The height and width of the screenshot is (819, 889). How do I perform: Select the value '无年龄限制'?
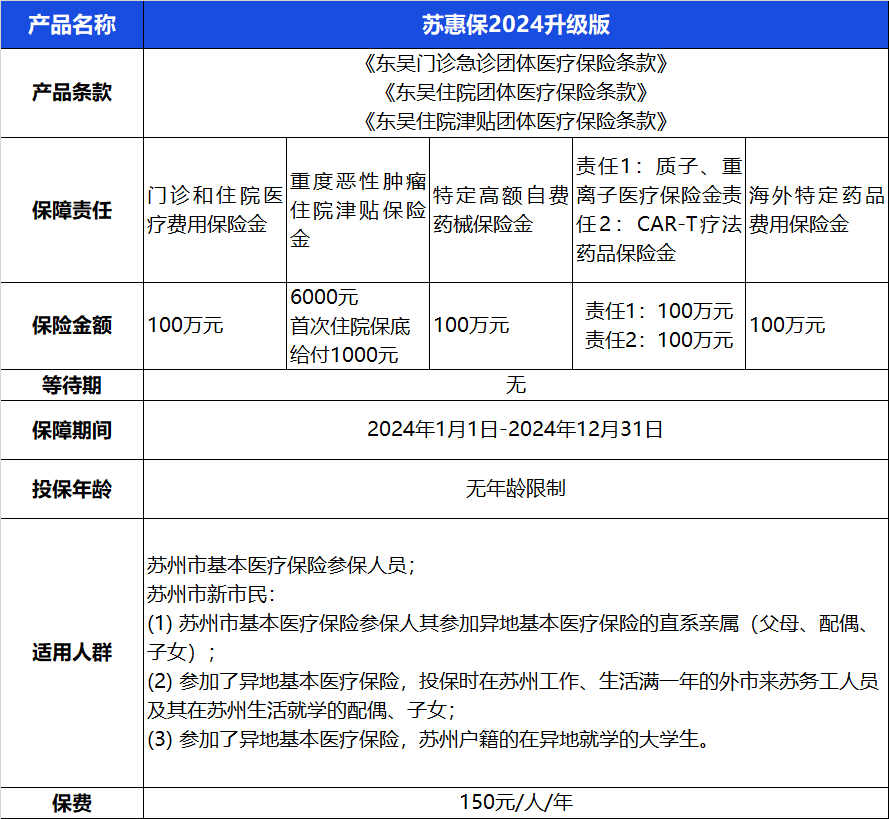516,489
